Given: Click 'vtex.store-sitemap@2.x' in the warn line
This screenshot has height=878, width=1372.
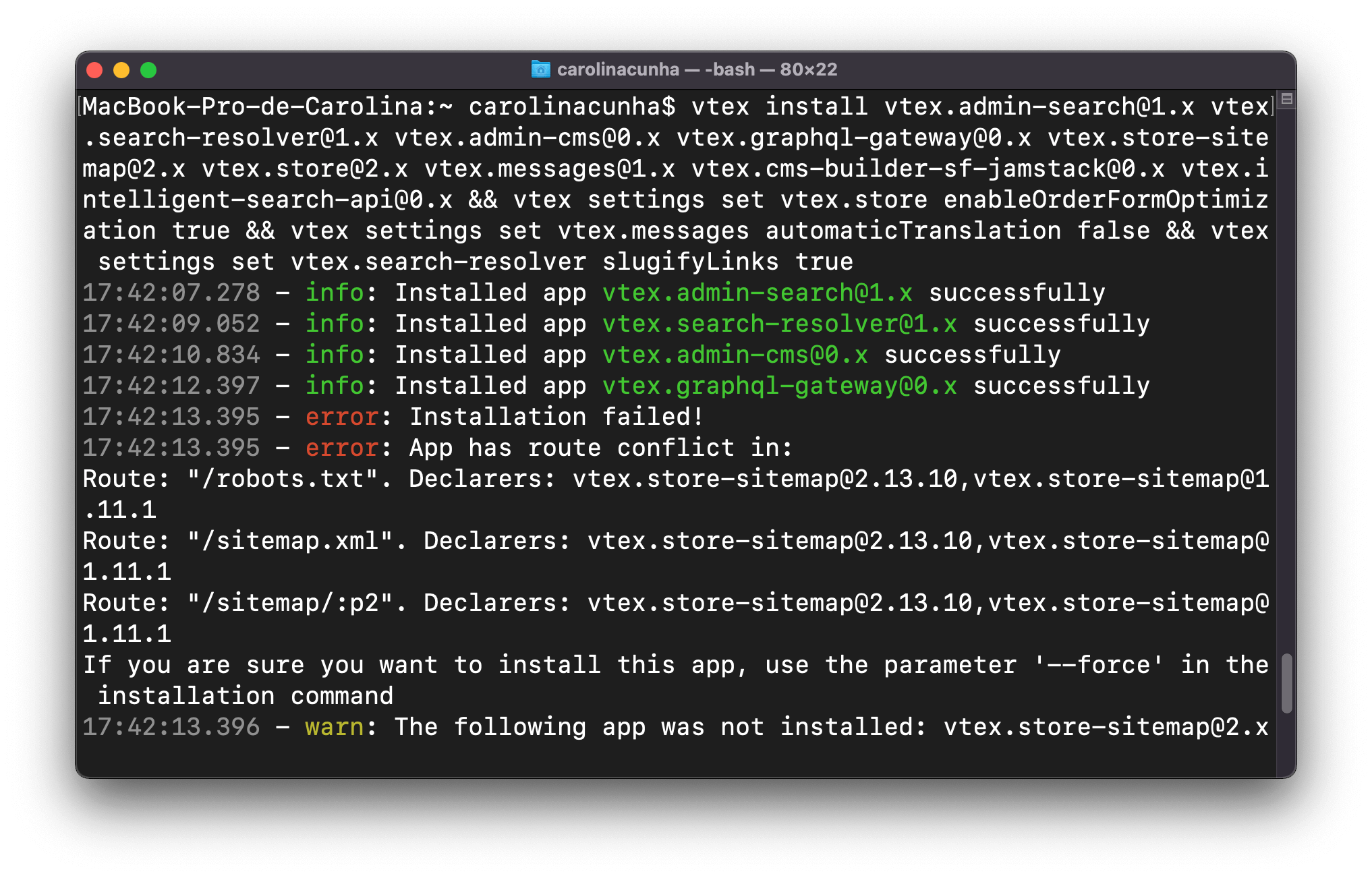Looking at the screenshot, I should click(x=1106, y=728).
